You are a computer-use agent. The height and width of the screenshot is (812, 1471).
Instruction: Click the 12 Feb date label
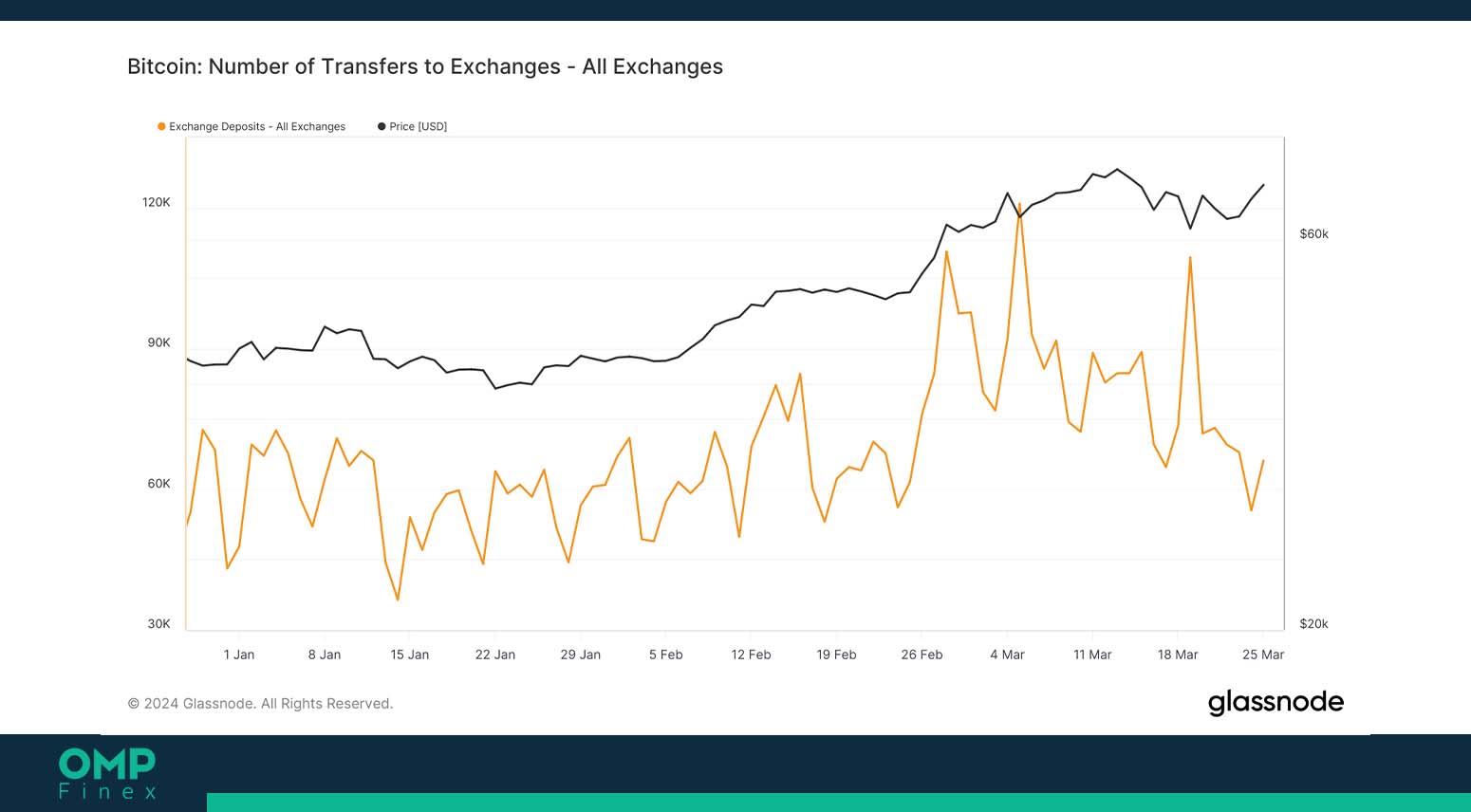click(x=752, y=655)
